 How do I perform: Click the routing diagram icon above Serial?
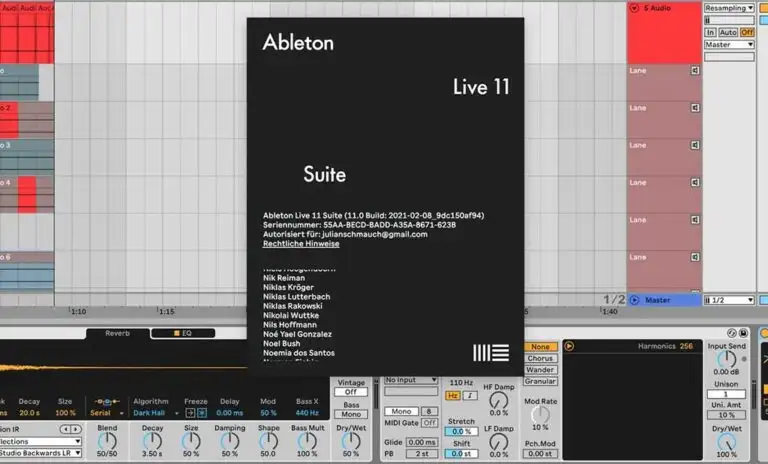[x=107, y=402]
